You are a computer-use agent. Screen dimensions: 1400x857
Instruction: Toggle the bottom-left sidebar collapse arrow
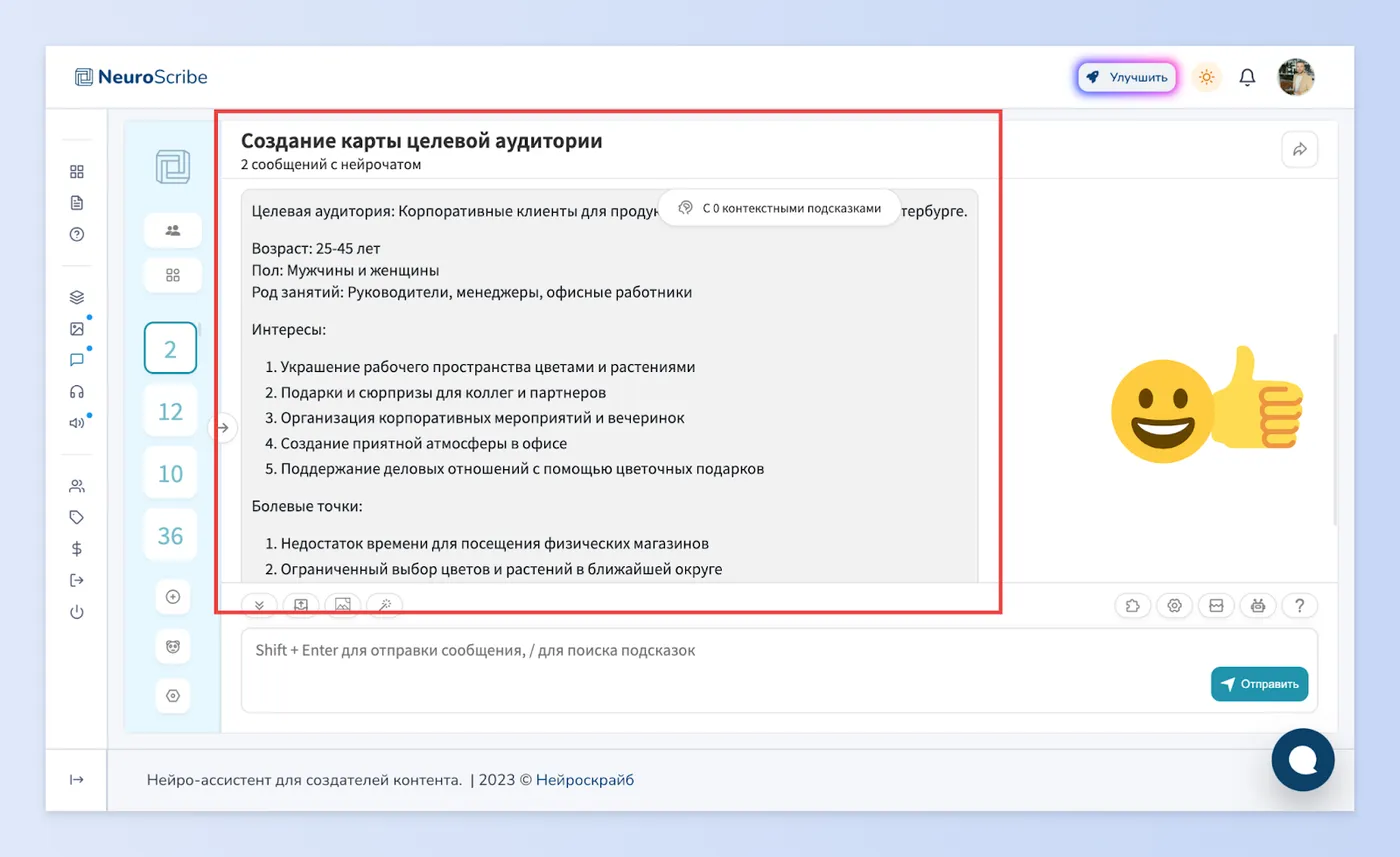click(x=77, y=780)
